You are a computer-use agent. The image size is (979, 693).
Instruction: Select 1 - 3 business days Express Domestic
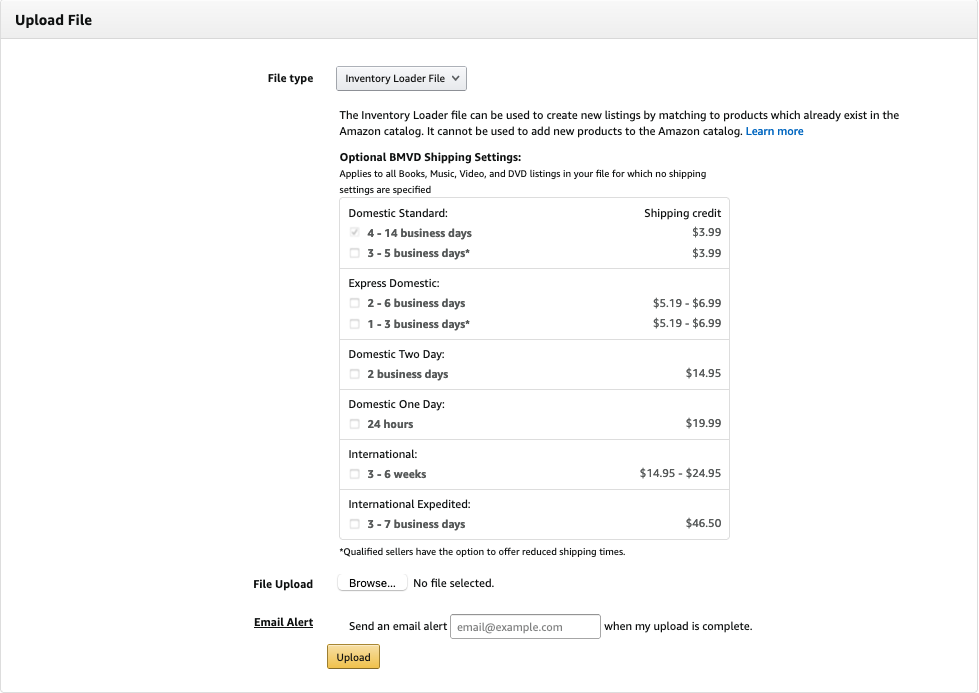355,324
